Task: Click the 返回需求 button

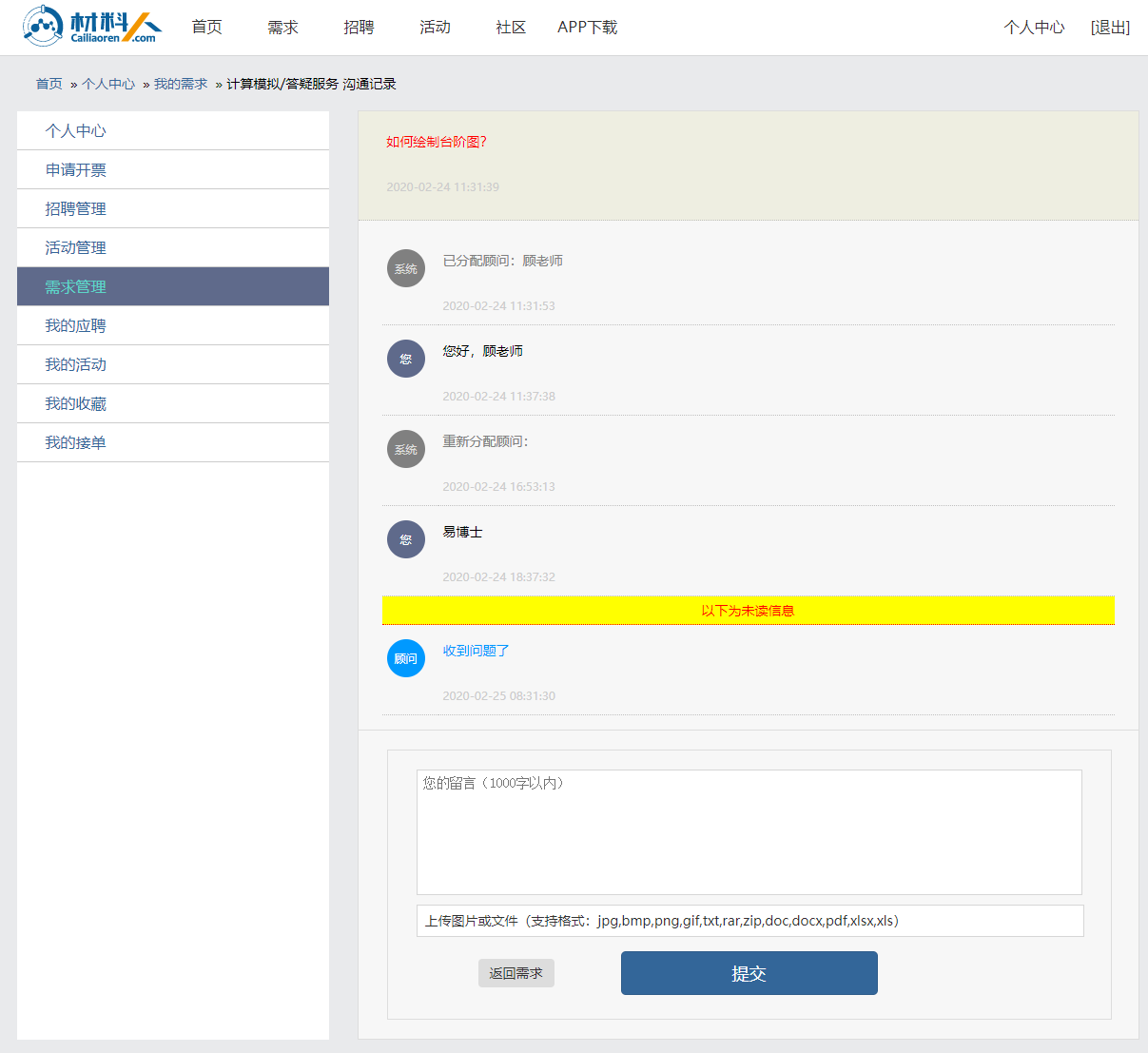Action: pos(516,973)
